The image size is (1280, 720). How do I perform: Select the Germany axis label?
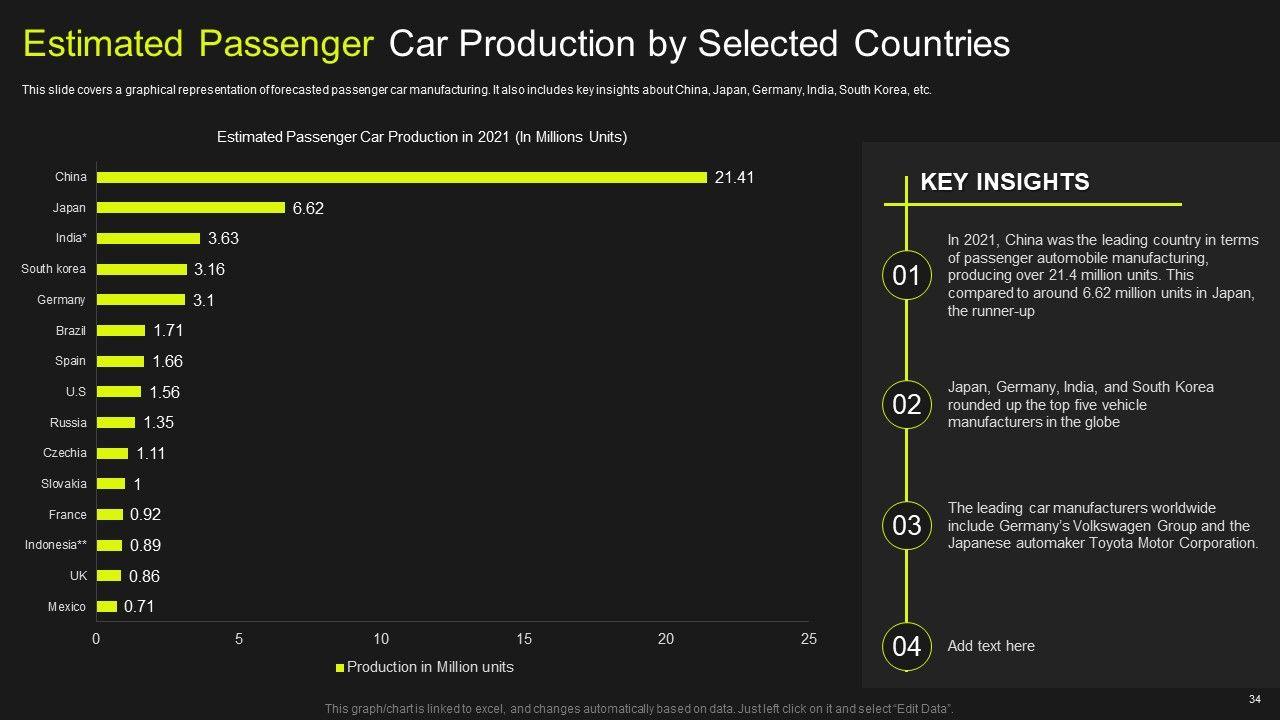point(61,300)
